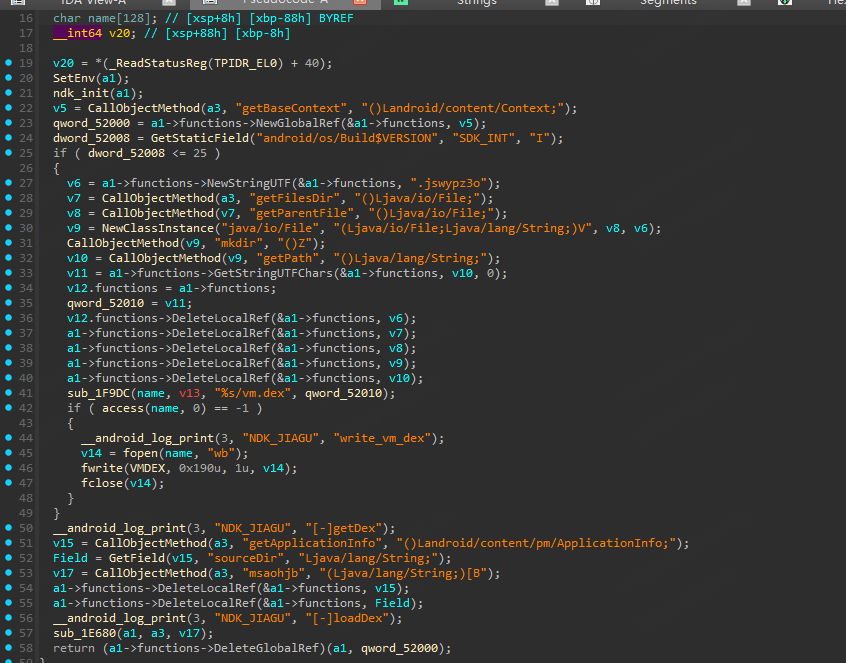The width and height of the screenshot is (846, 663).
Task: Click the blue dot beside line 50
Action: (x=8, y=527)
